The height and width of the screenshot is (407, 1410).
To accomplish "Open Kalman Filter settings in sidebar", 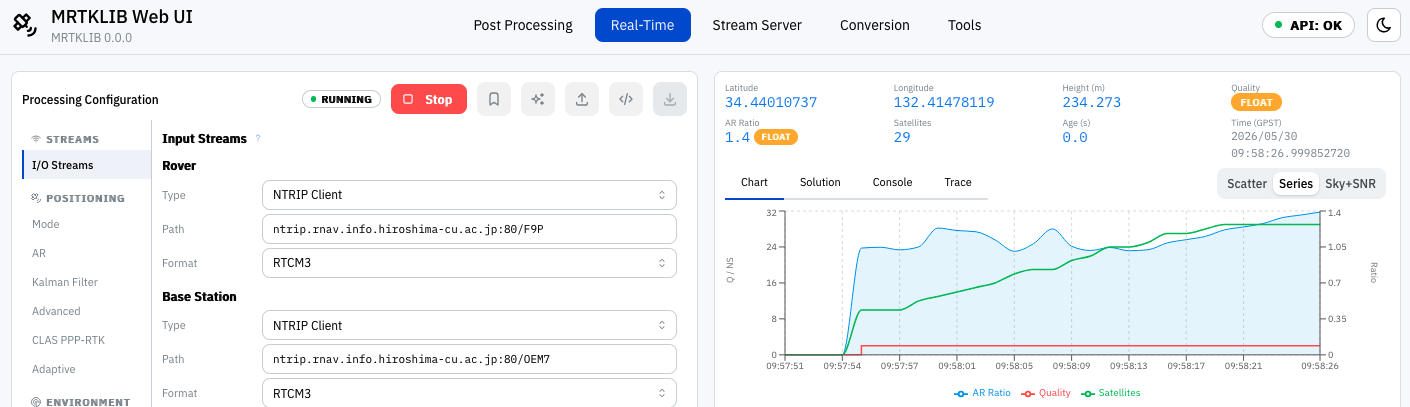I will click(x=87, y=282).
